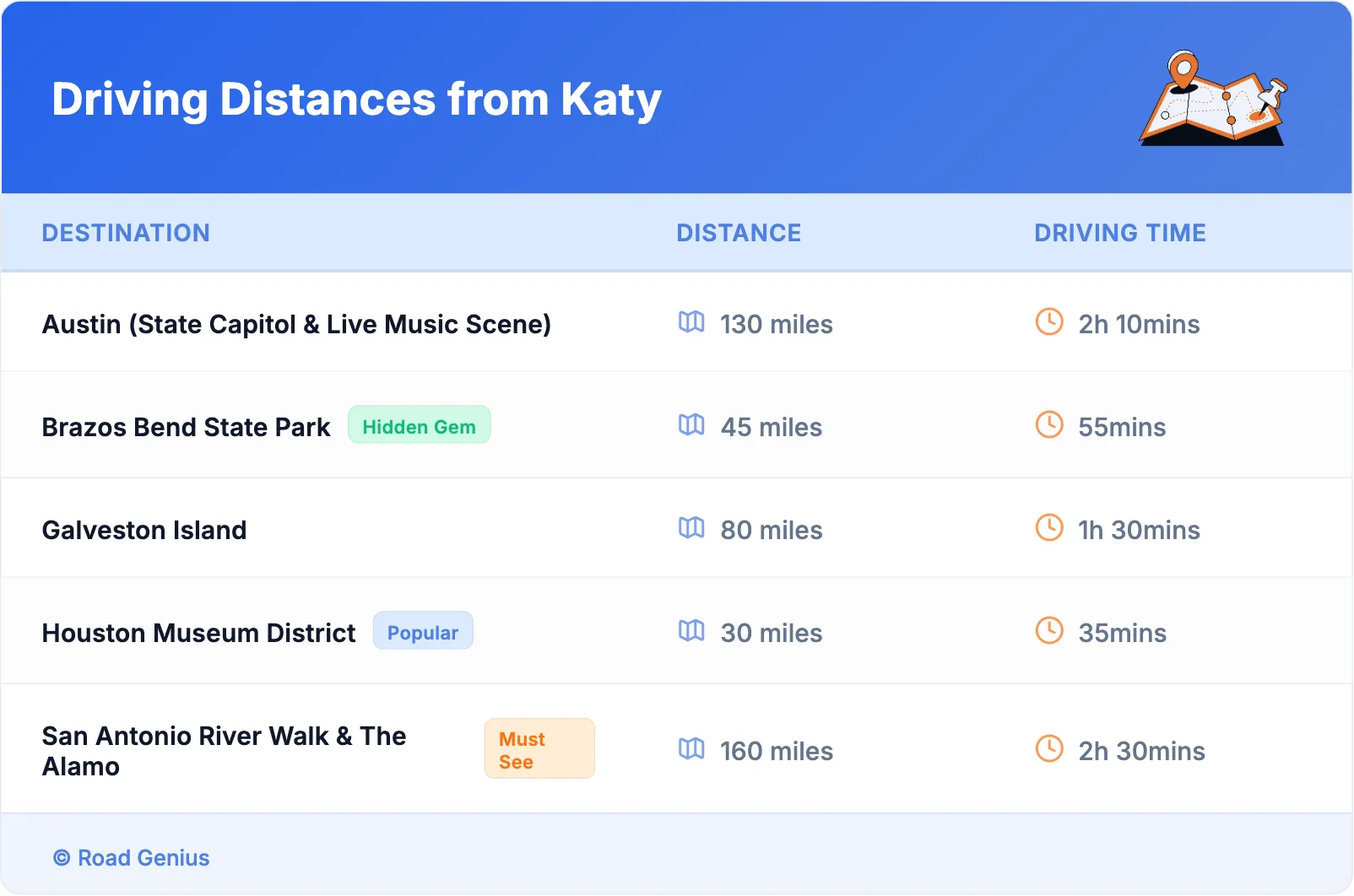The width and height of the screenshot is (1354, 896).
Task: Click the 1h 30mins driving time
Action: pos(1139,530)
